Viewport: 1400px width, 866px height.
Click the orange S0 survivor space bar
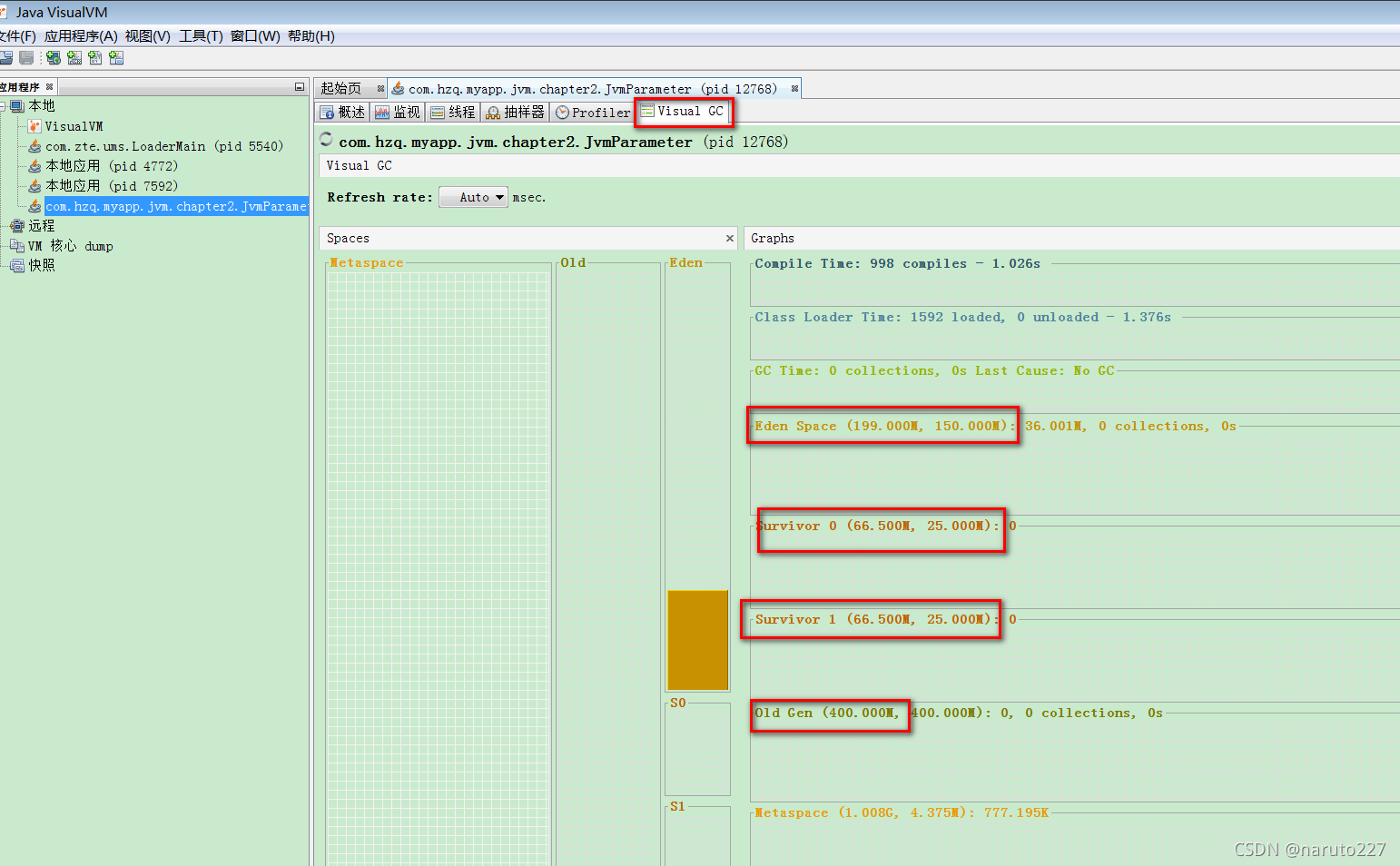click(x=697, y=640)
